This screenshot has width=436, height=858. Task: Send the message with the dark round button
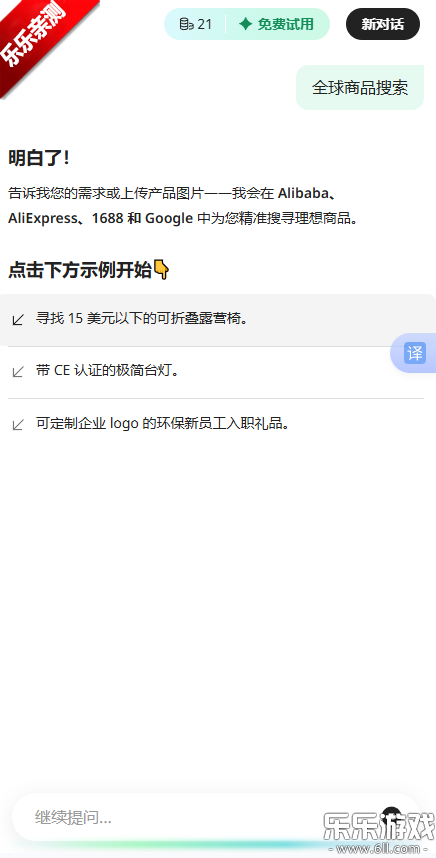tap(392, 816)
